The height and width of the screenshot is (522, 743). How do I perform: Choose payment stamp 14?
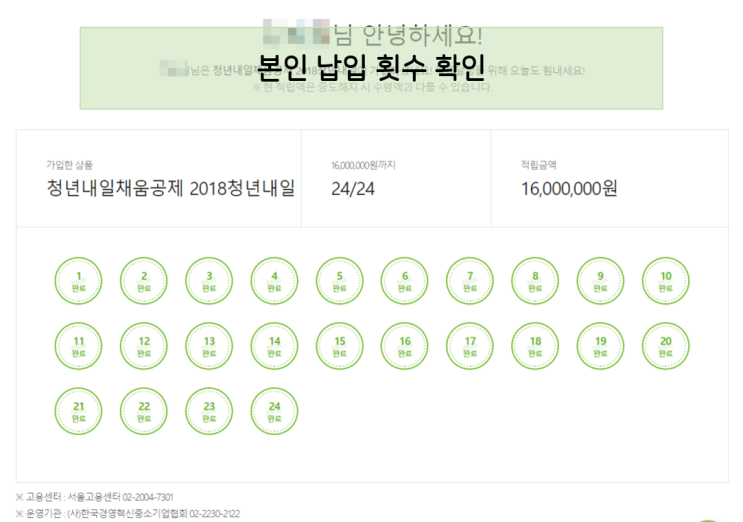(x=274, y=346)
